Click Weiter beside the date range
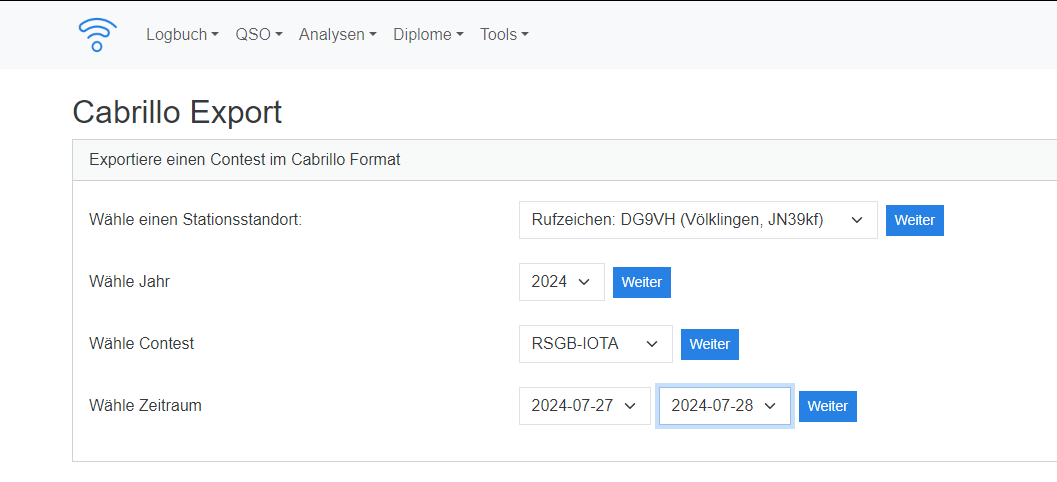The image size is (1057, 482). tap(827, 406)
